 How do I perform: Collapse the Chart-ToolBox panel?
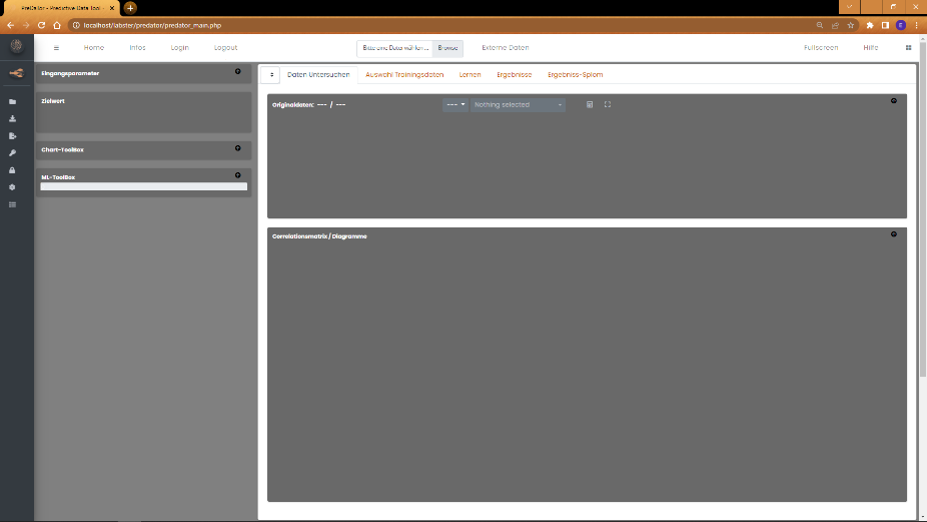pyautogui.click(x=237, y=148)
